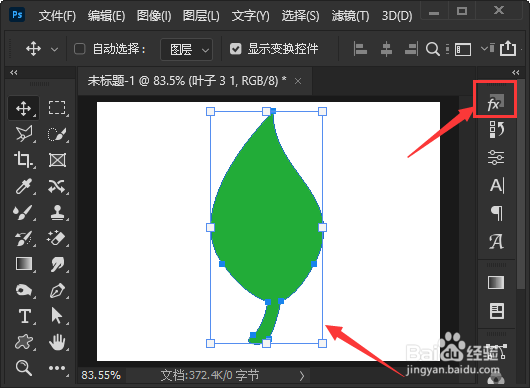Open the 图像(I) menu
Screen dimensions: 530x388
pyautogui.click(x=154, y=16)
